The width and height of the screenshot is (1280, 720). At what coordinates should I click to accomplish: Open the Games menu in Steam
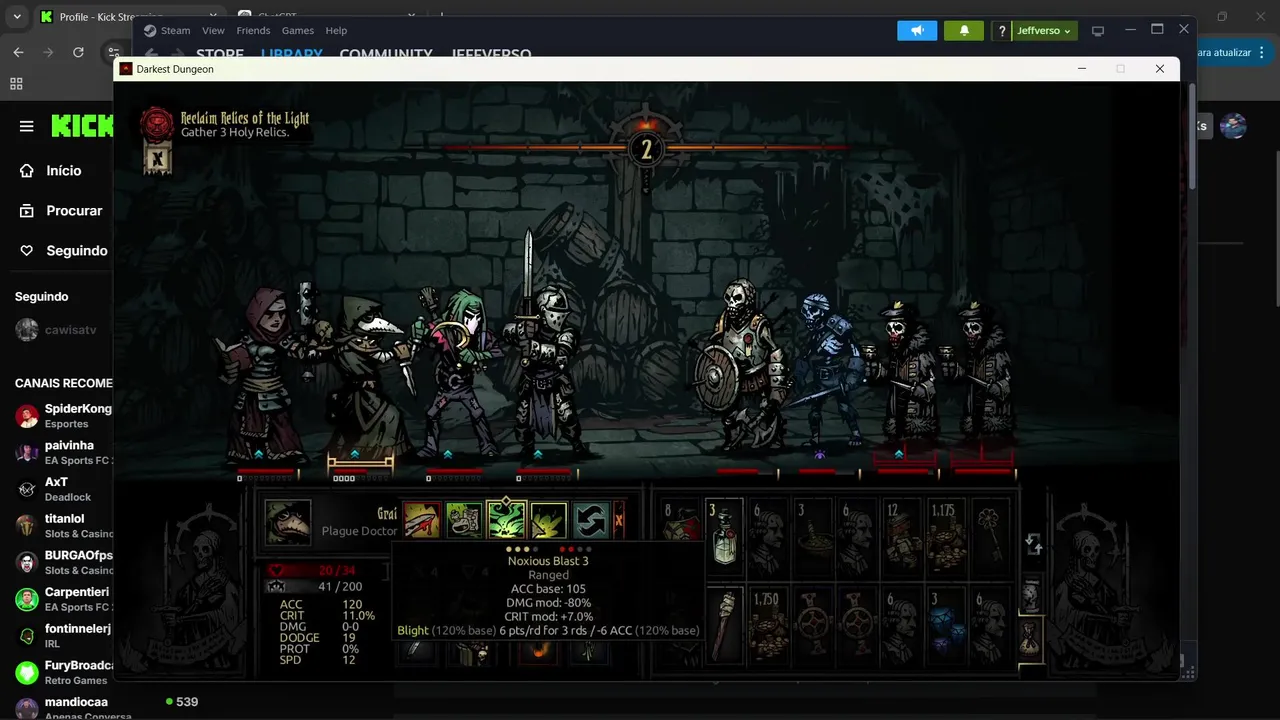(298, 31)
